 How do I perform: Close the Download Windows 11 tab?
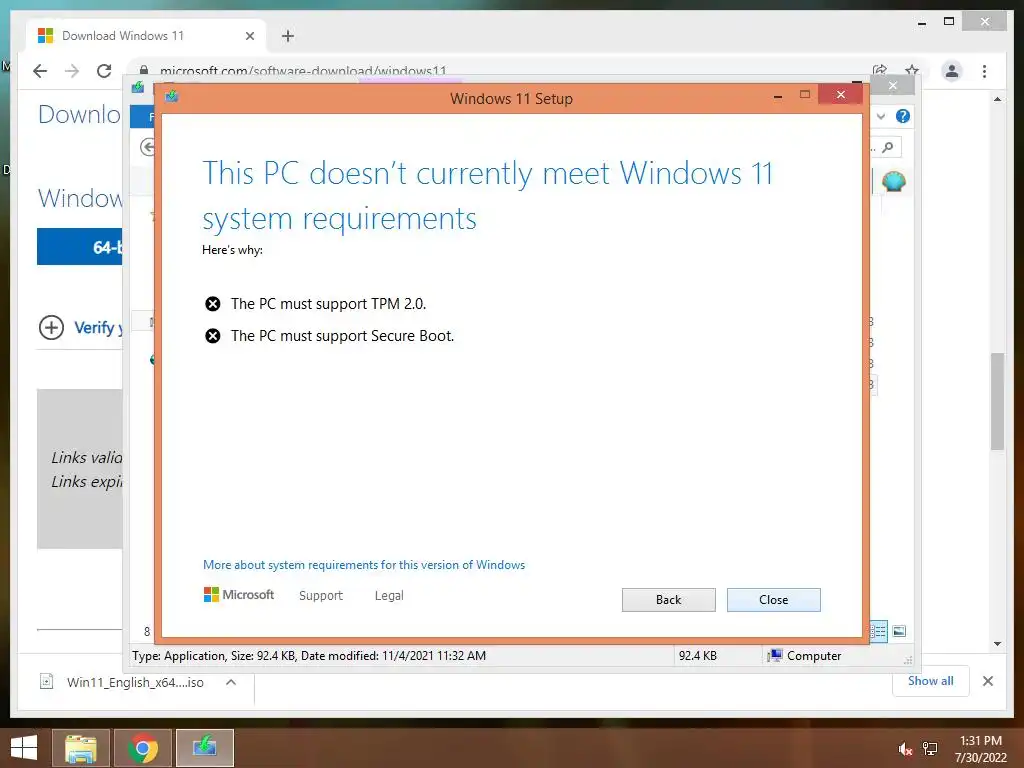(x=249, y=36)
